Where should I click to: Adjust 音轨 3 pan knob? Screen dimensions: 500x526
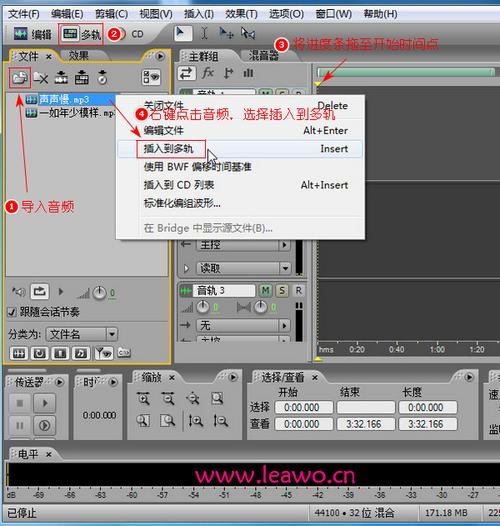click(261, 307)
